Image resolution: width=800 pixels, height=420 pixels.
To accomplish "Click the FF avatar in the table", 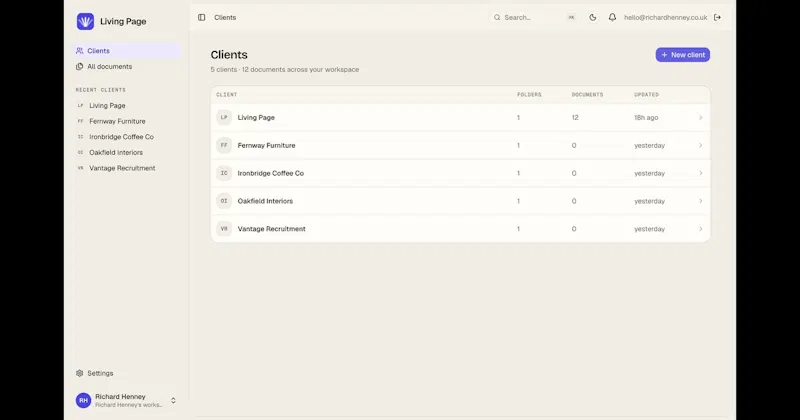I will [x=224, y=145].
